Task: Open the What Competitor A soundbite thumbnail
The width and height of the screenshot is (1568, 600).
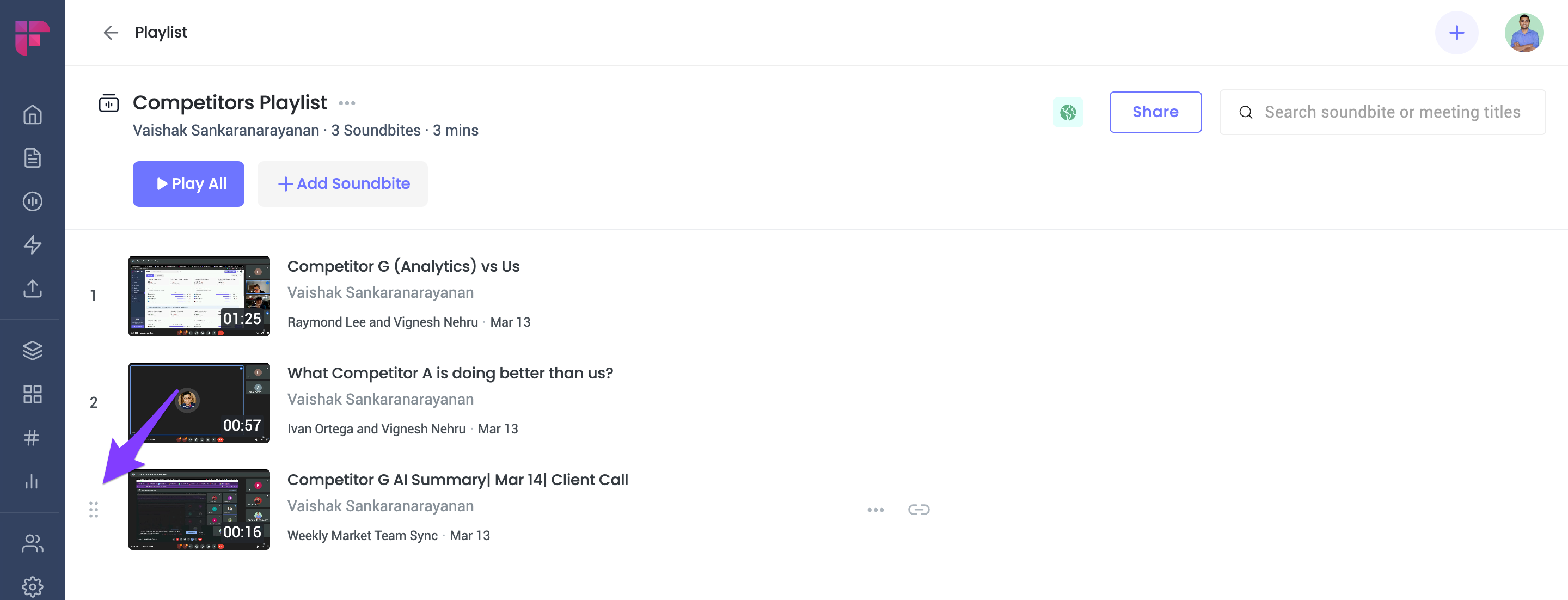Action: coord(199,403)
